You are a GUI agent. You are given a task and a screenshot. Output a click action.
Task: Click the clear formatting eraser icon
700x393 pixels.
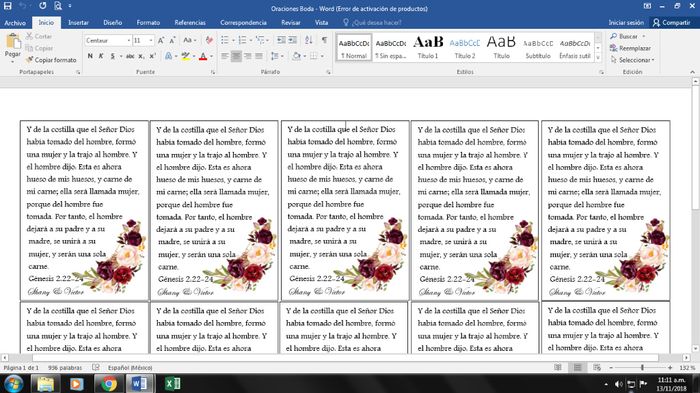point(209,40)
